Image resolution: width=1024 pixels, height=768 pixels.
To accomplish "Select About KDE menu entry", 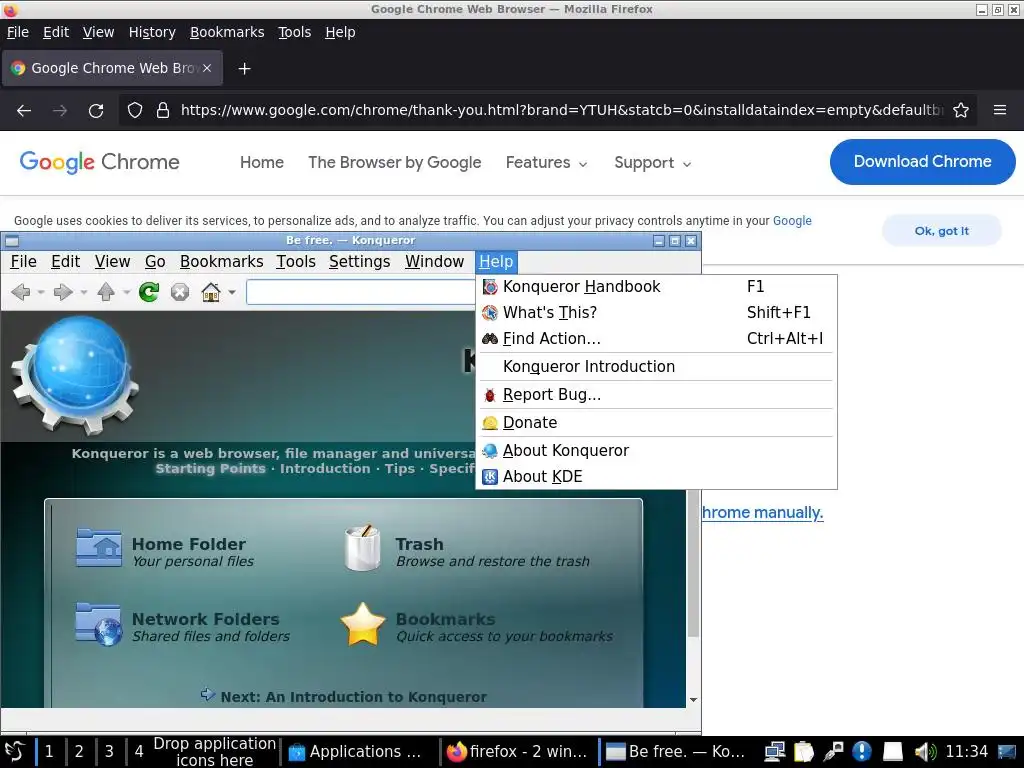I will [x=656, y=477].
